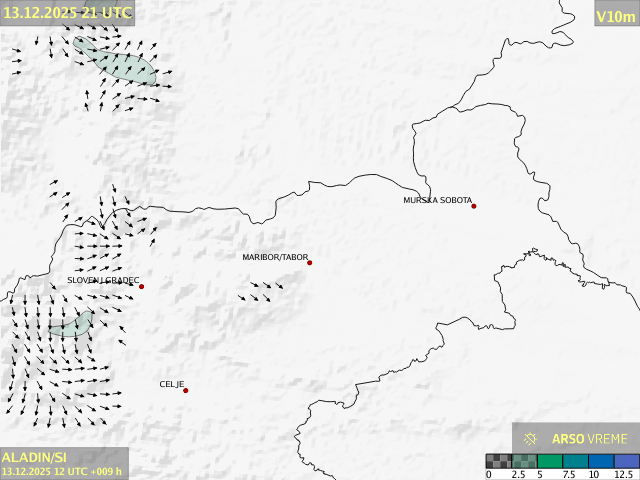Click the shaded wind area near top-left
This screenshot has height=480, width=640.
click(x=120, y=62)
